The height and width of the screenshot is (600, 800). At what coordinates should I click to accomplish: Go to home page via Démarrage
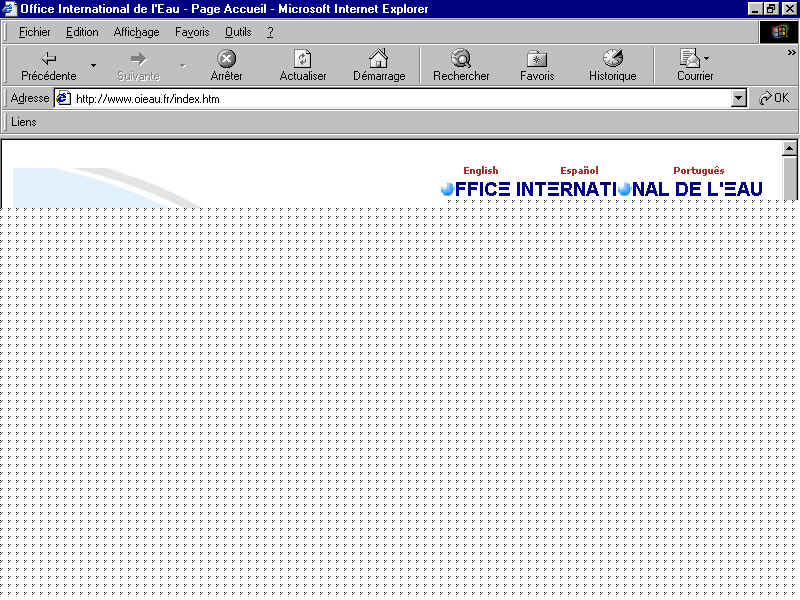pyautogui.click(x=379, y=65)
